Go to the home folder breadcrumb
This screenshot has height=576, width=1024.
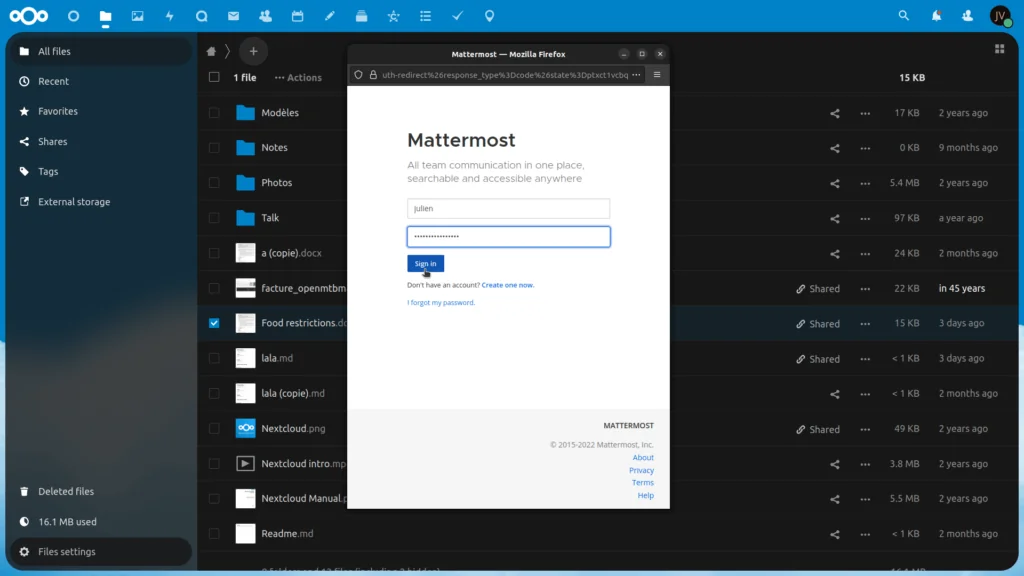click(x=211, y=51)
